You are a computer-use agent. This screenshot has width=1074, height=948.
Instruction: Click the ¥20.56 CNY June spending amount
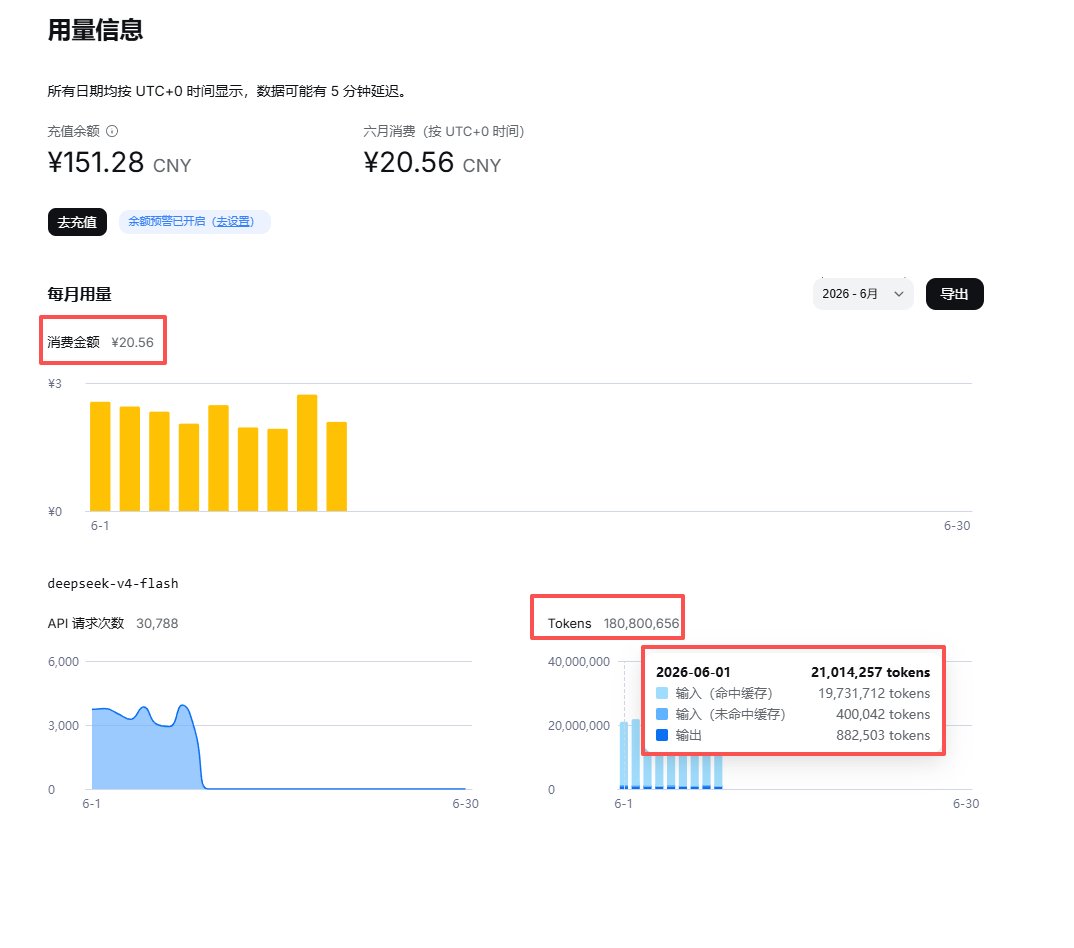click(x=432, y=163)
